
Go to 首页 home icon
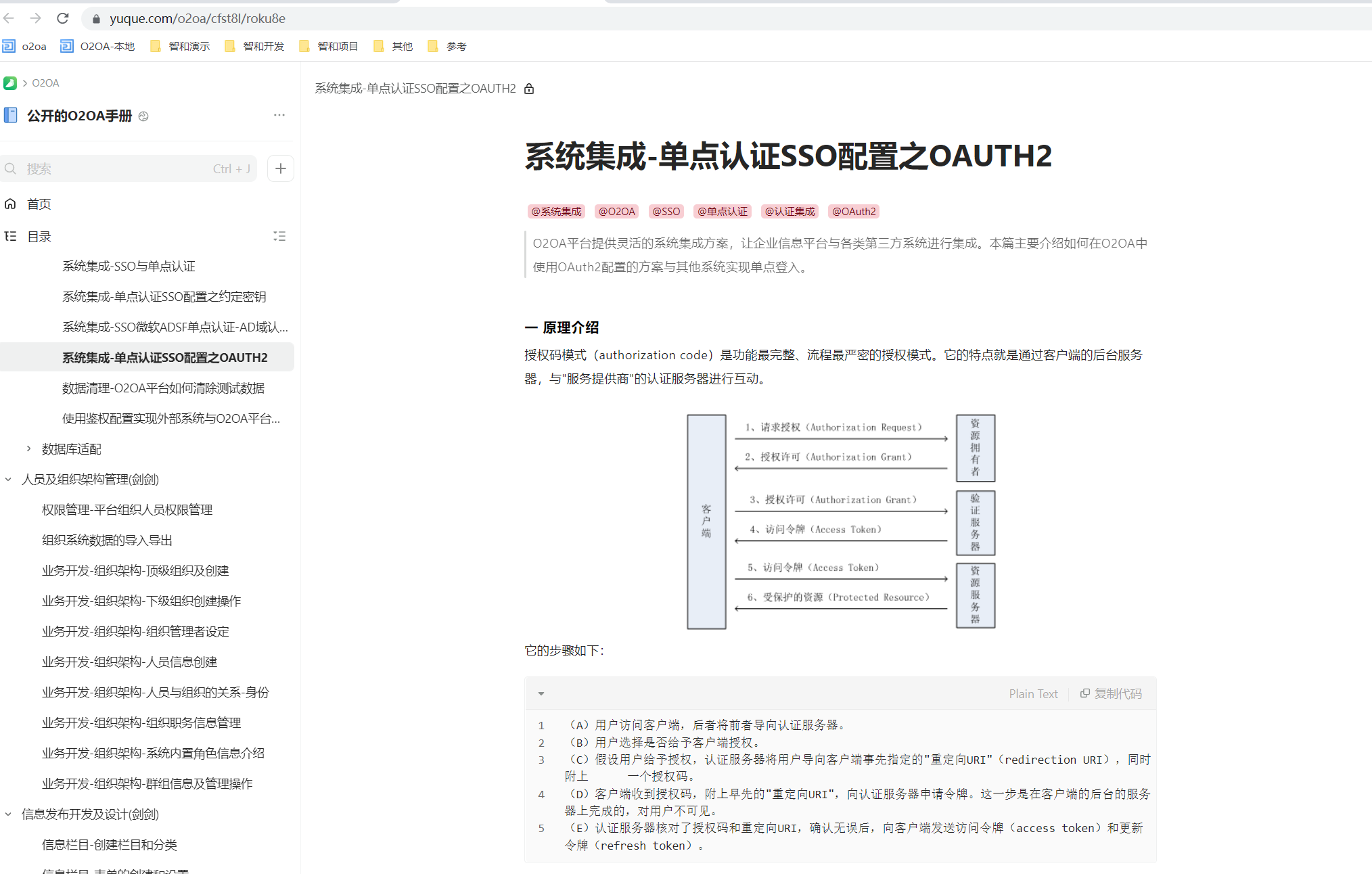click(10, 204)
